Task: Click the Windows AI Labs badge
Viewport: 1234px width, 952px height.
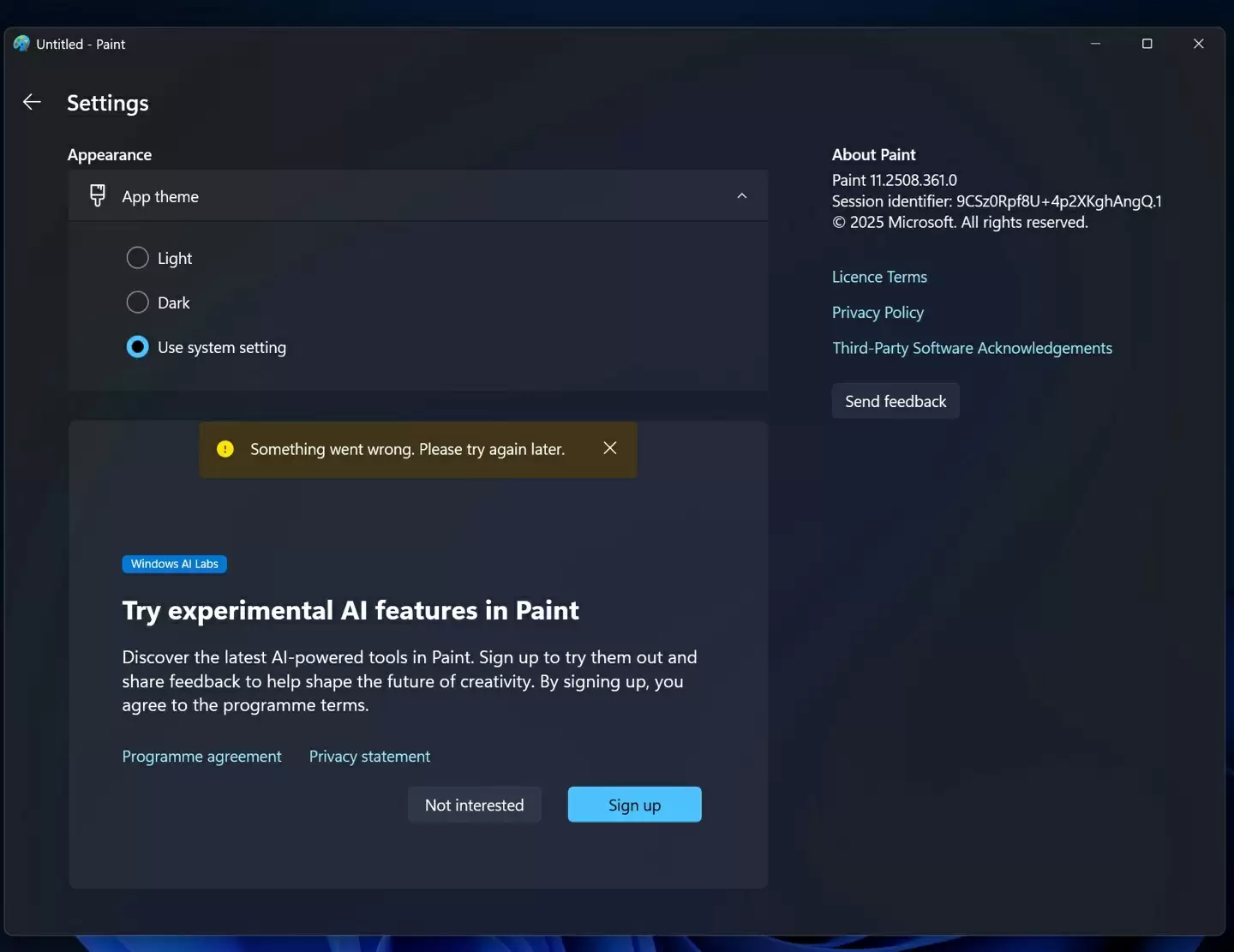Action: click(x=174, y=564)
